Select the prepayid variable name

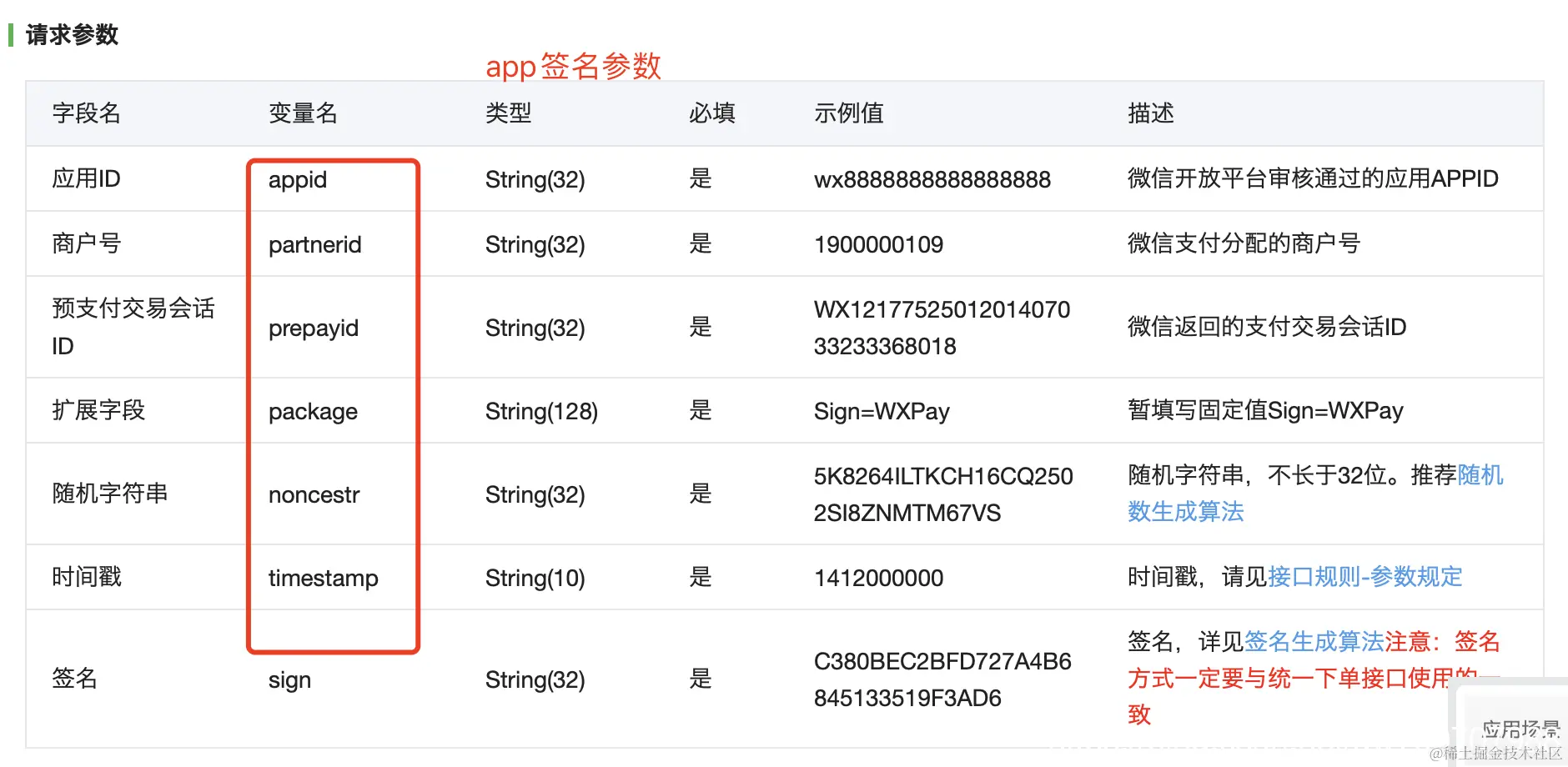314,328
